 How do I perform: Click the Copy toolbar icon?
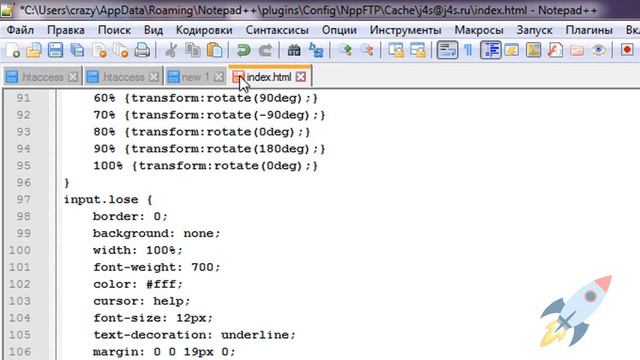click(192, 50)
